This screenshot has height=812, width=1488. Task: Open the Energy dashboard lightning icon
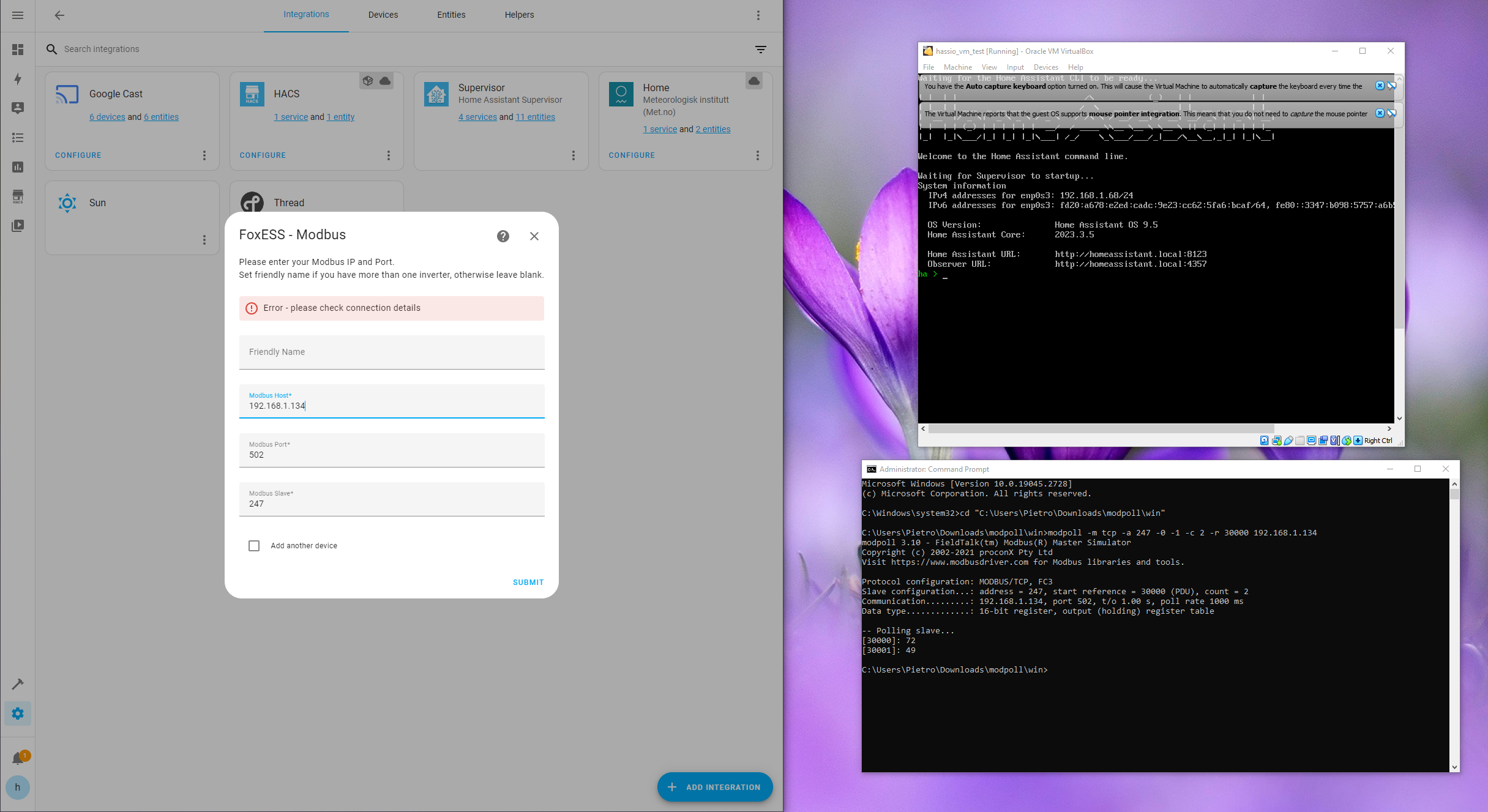point(18,79)
